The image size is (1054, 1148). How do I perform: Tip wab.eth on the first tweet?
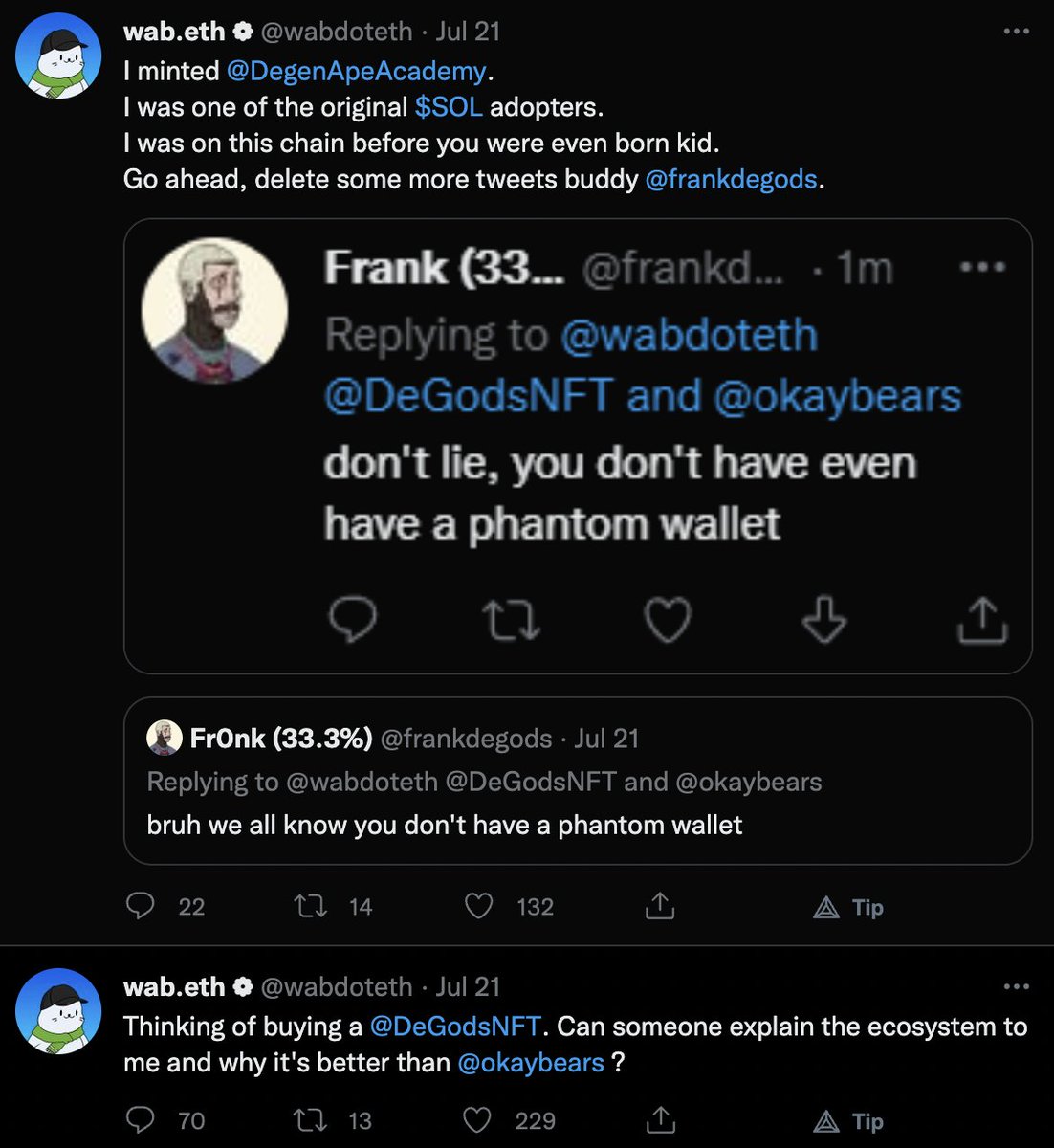pos(847,907)
